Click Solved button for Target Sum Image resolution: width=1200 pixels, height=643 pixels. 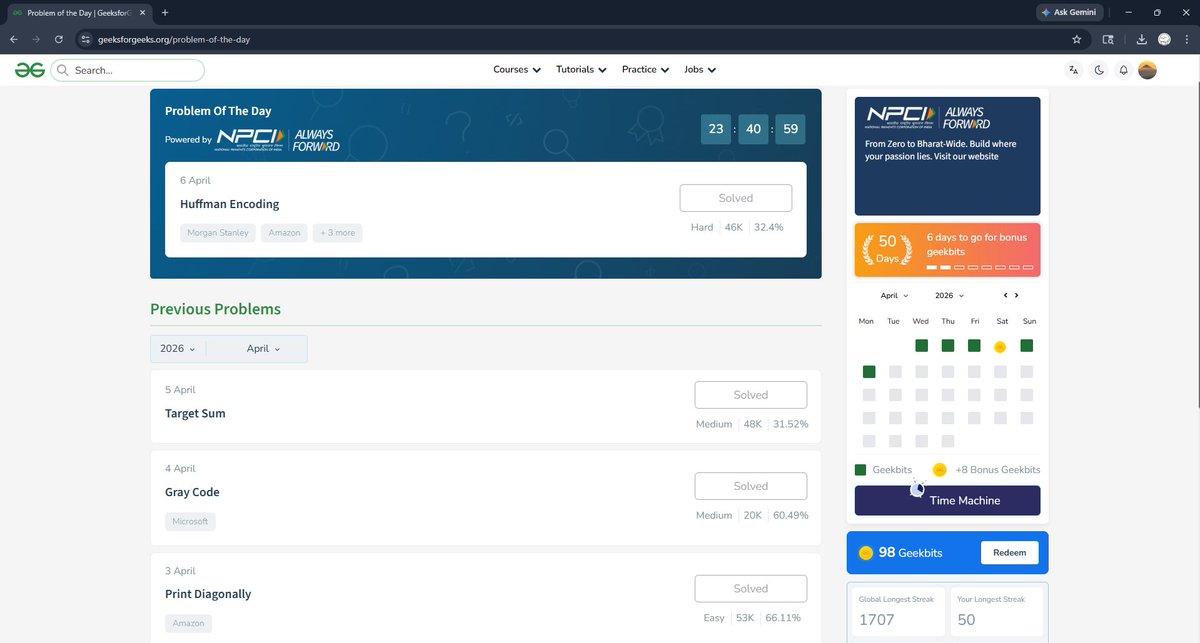751,395
